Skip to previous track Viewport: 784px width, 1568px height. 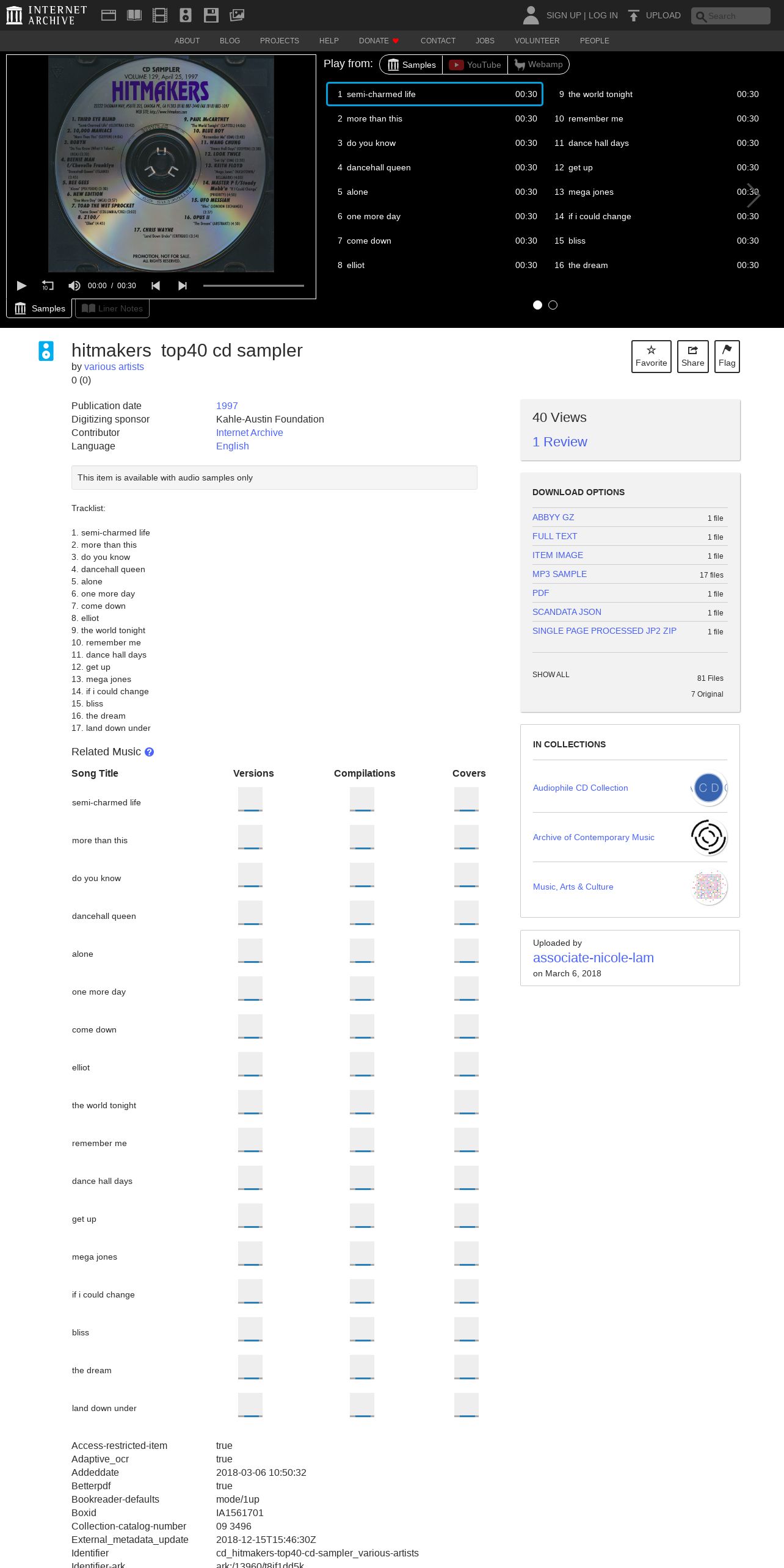(x=156, y=286)
